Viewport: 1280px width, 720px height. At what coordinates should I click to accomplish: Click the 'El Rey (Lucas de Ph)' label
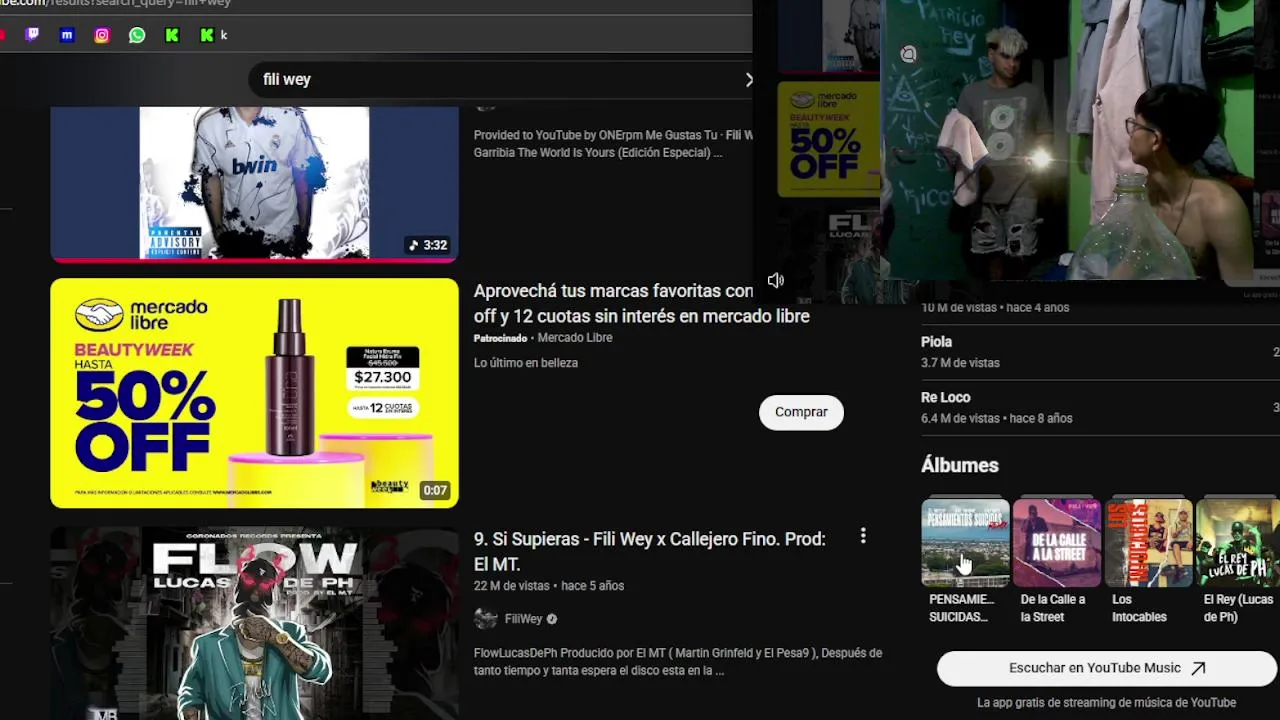pos(1238,608)
